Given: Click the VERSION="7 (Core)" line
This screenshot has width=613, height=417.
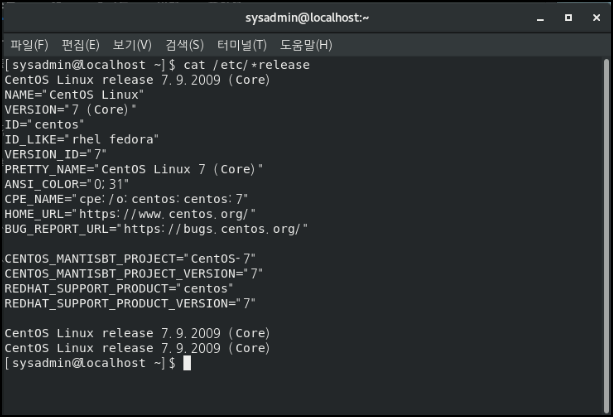Looking at the screenshot, I should (70, 109).
